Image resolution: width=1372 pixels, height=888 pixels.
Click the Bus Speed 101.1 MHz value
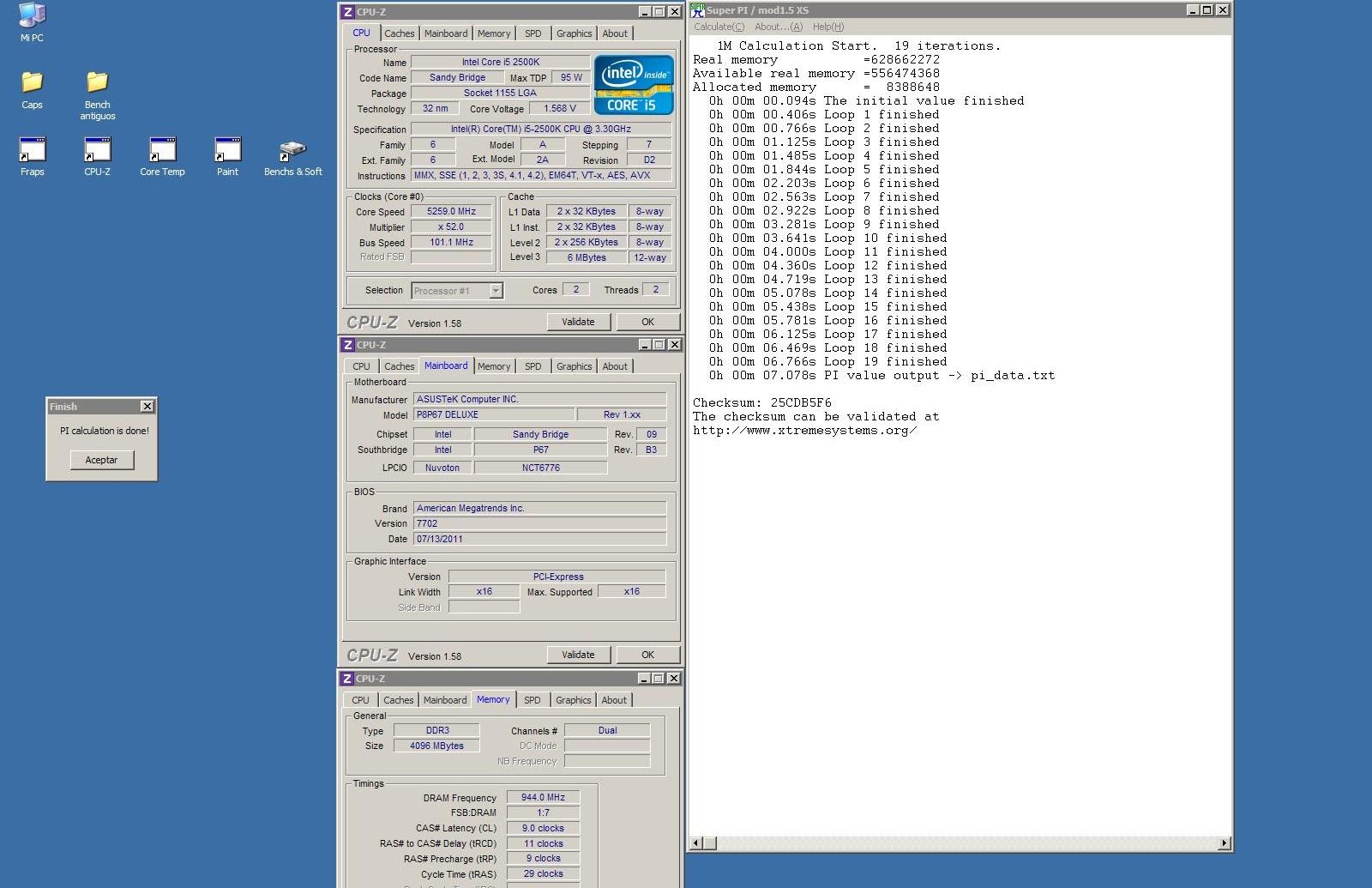click(x=451, y=242)
